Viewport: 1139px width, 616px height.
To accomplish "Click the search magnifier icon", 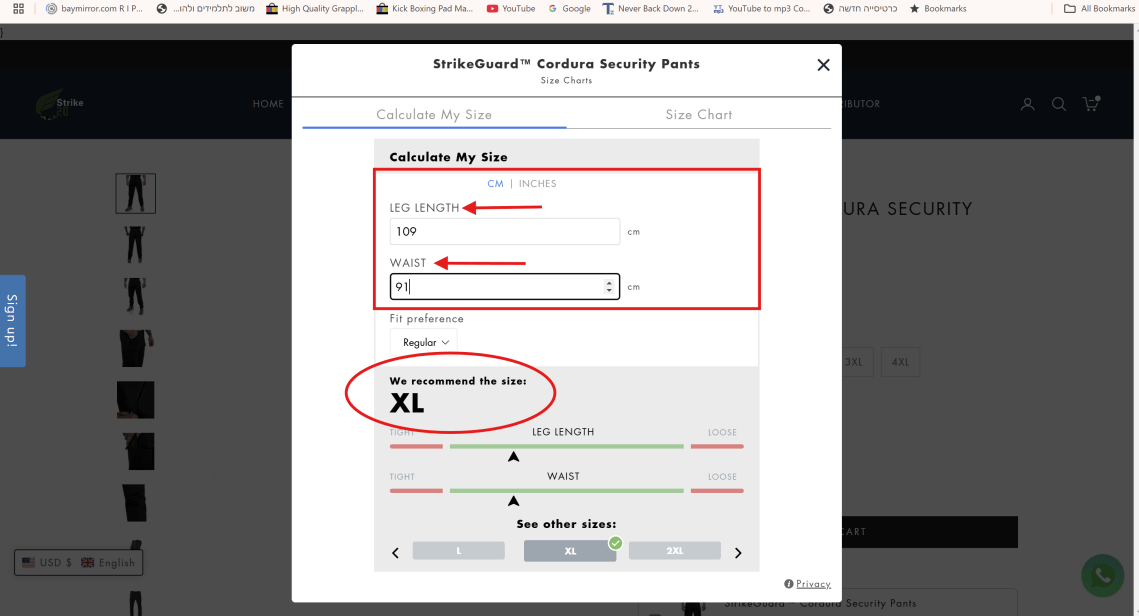I will pyautogui.click(x=1058, y=104).
